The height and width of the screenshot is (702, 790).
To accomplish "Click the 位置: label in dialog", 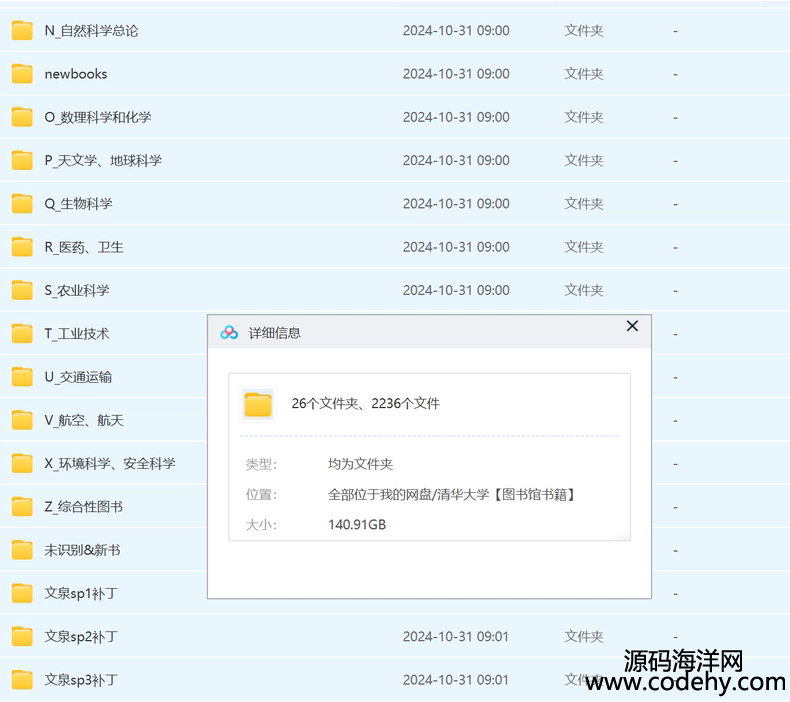I will [261, 495].
